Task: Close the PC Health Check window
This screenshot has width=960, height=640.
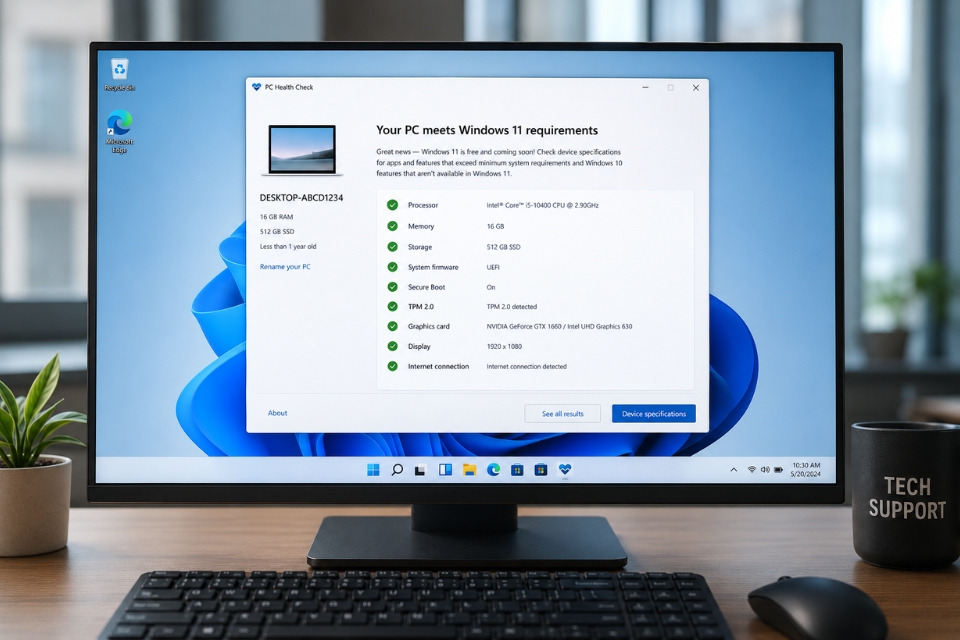Action: [x=696, y=88]
